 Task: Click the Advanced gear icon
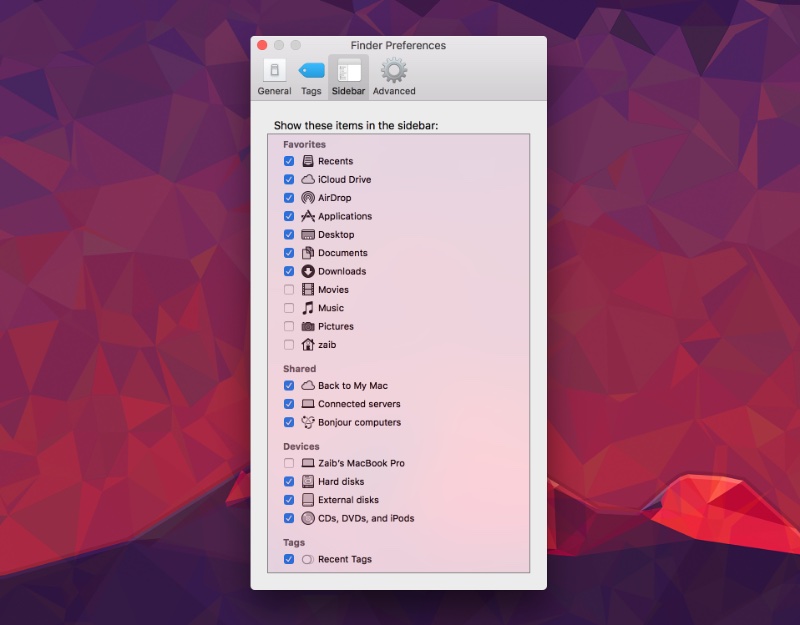(394, 70)
